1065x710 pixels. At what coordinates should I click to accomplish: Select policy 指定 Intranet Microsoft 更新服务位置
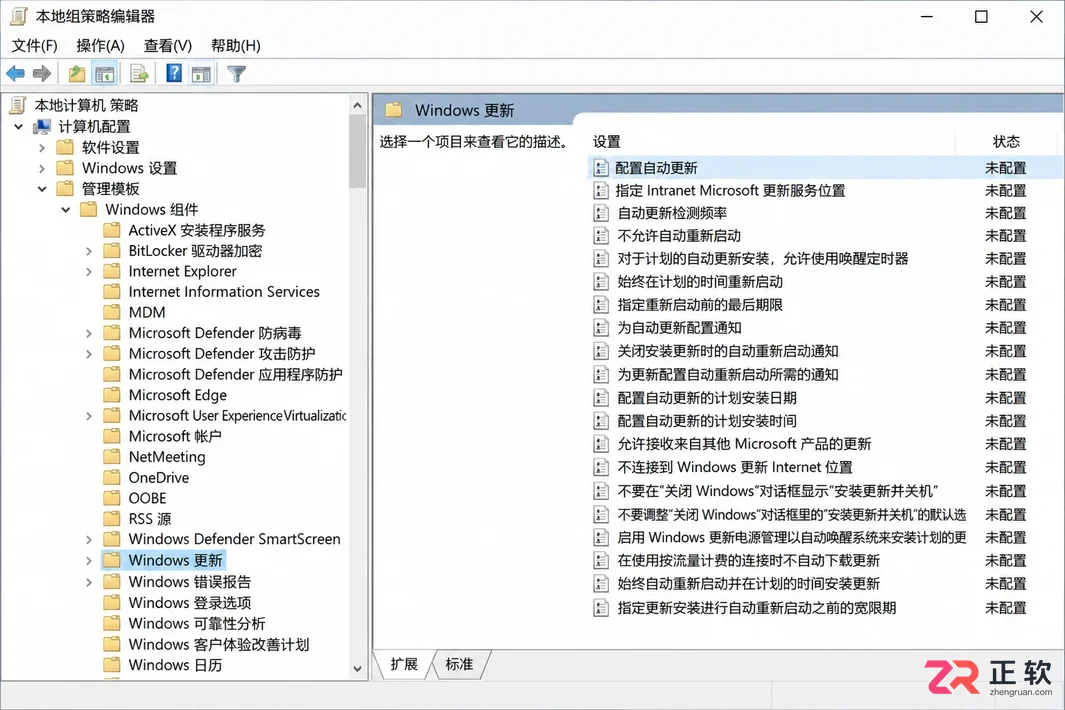[730, 190]
